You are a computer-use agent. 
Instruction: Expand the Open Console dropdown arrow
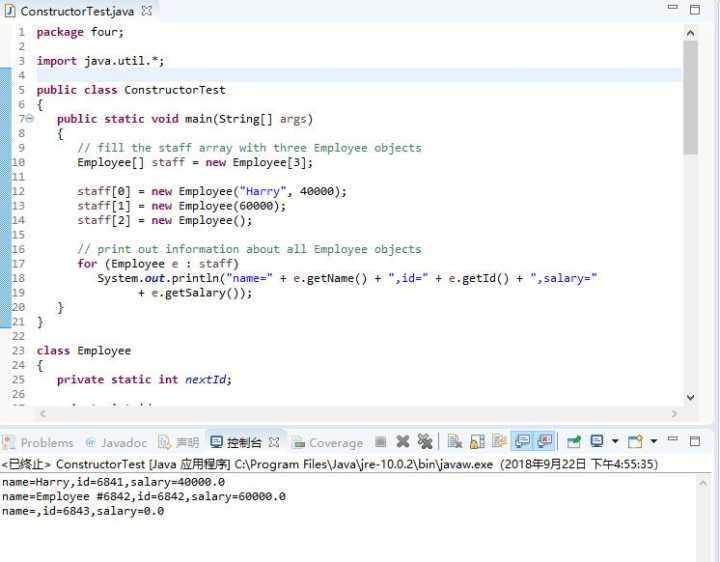tap(653, 442)
